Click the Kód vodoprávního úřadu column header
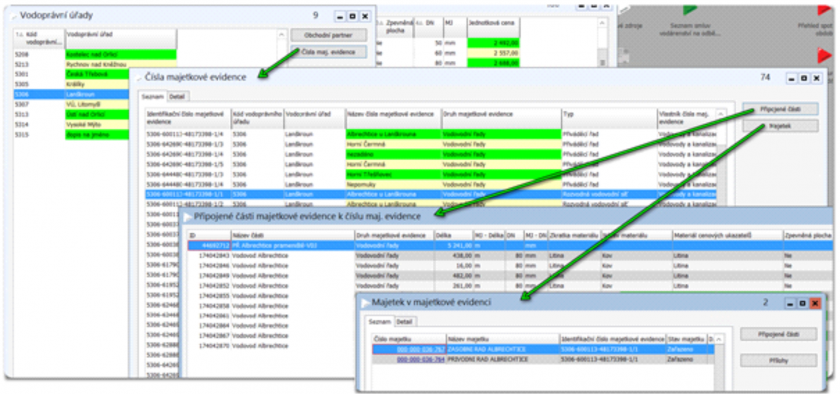Viewport: 840px width, 394px height. 257,118
